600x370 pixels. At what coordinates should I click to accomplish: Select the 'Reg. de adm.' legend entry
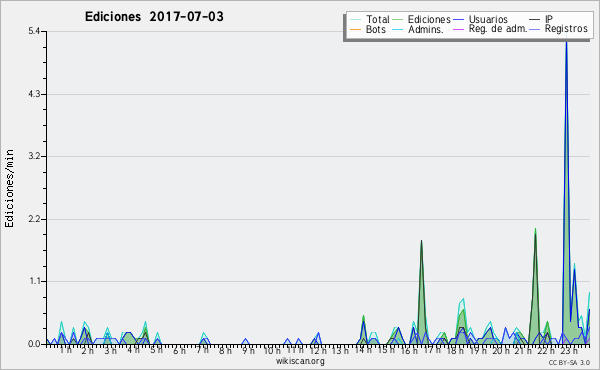tap(498, 29)
